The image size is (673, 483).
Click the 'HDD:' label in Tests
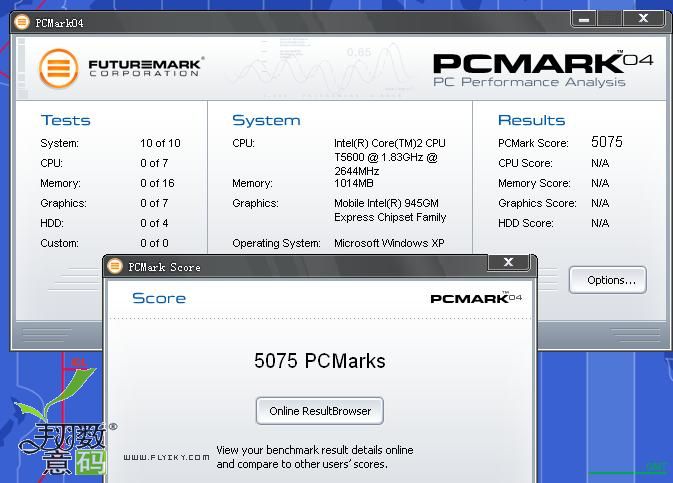coord(52,223)
